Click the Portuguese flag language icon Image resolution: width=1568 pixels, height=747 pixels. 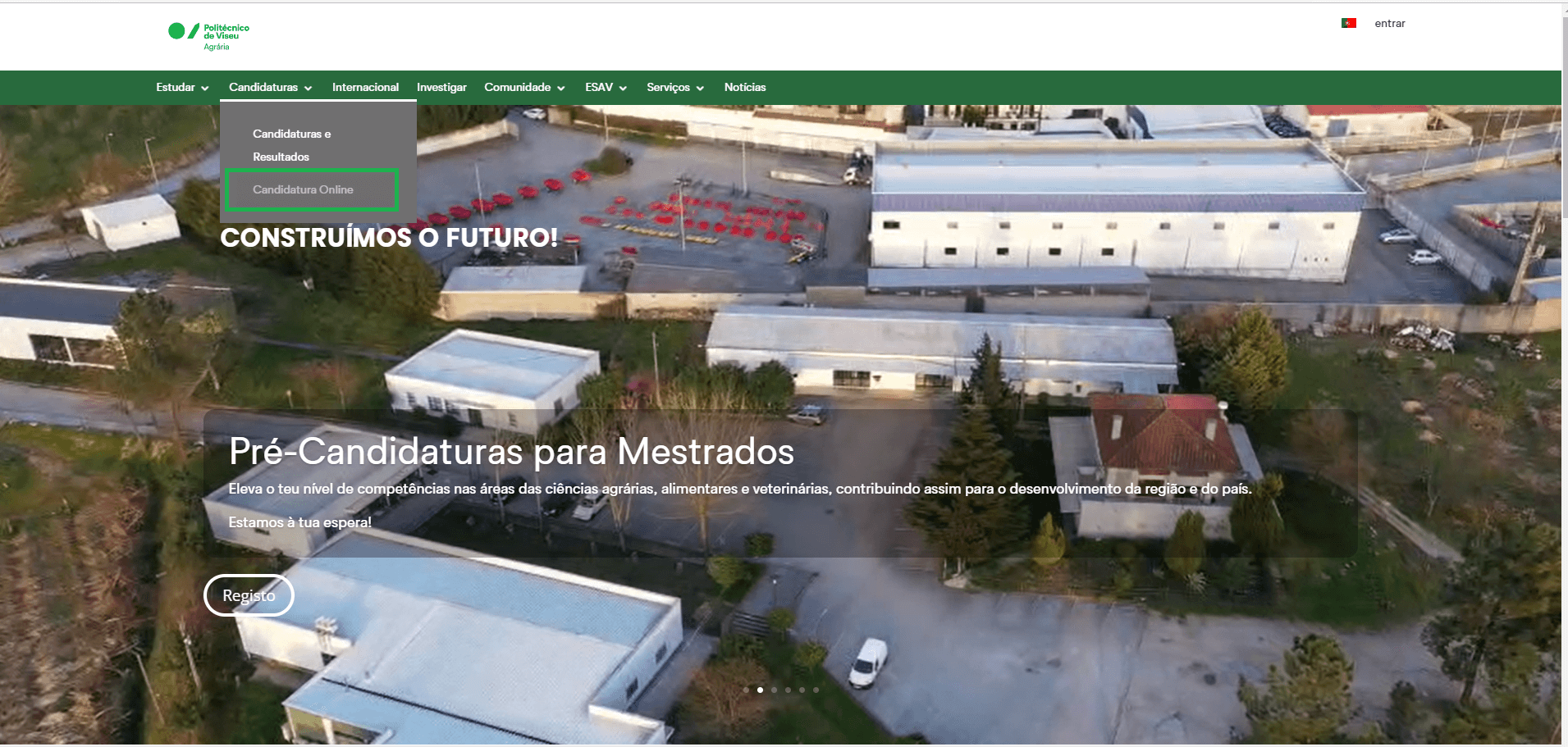(1348, 24)
